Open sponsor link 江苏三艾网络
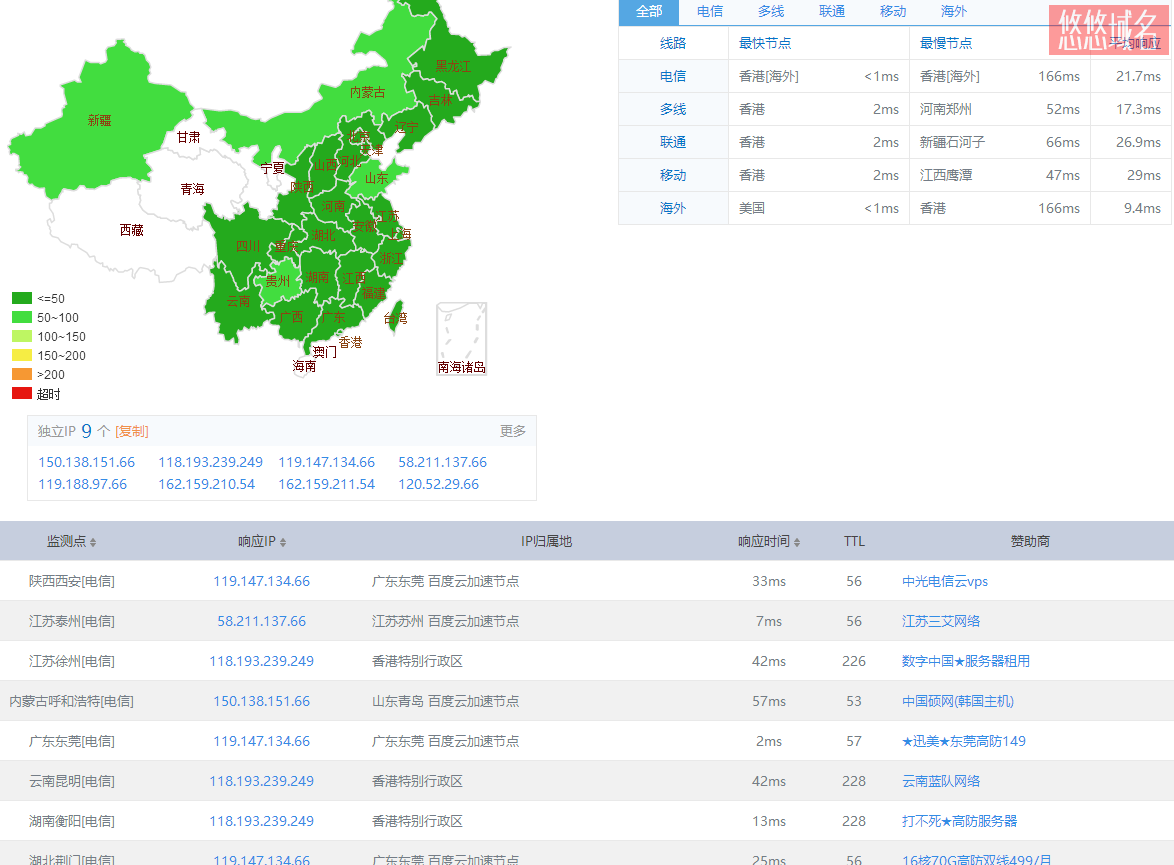Screen dimensions: 1174x865 [940, 621]
